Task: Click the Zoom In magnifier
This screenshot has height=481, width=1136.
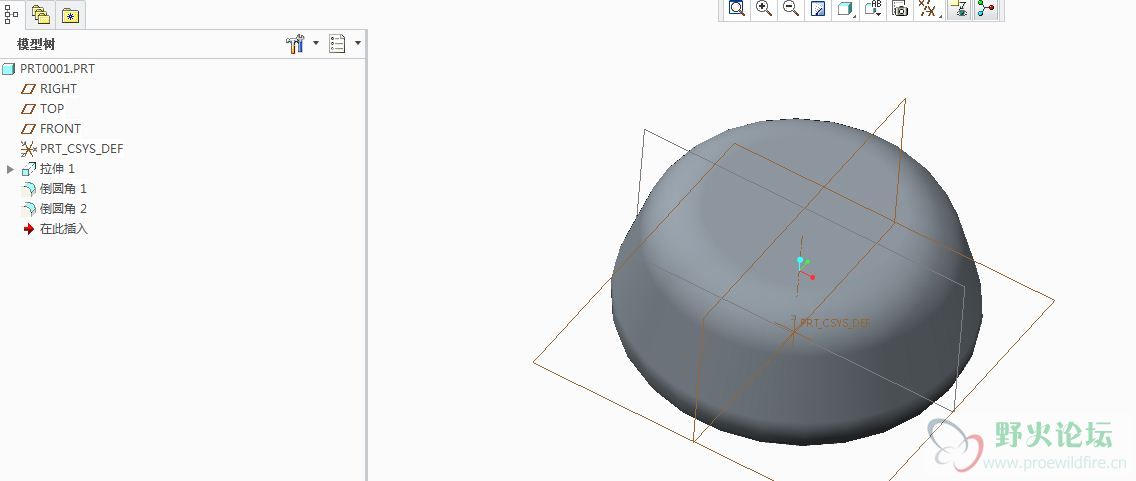Action: [x=764, y=9]
